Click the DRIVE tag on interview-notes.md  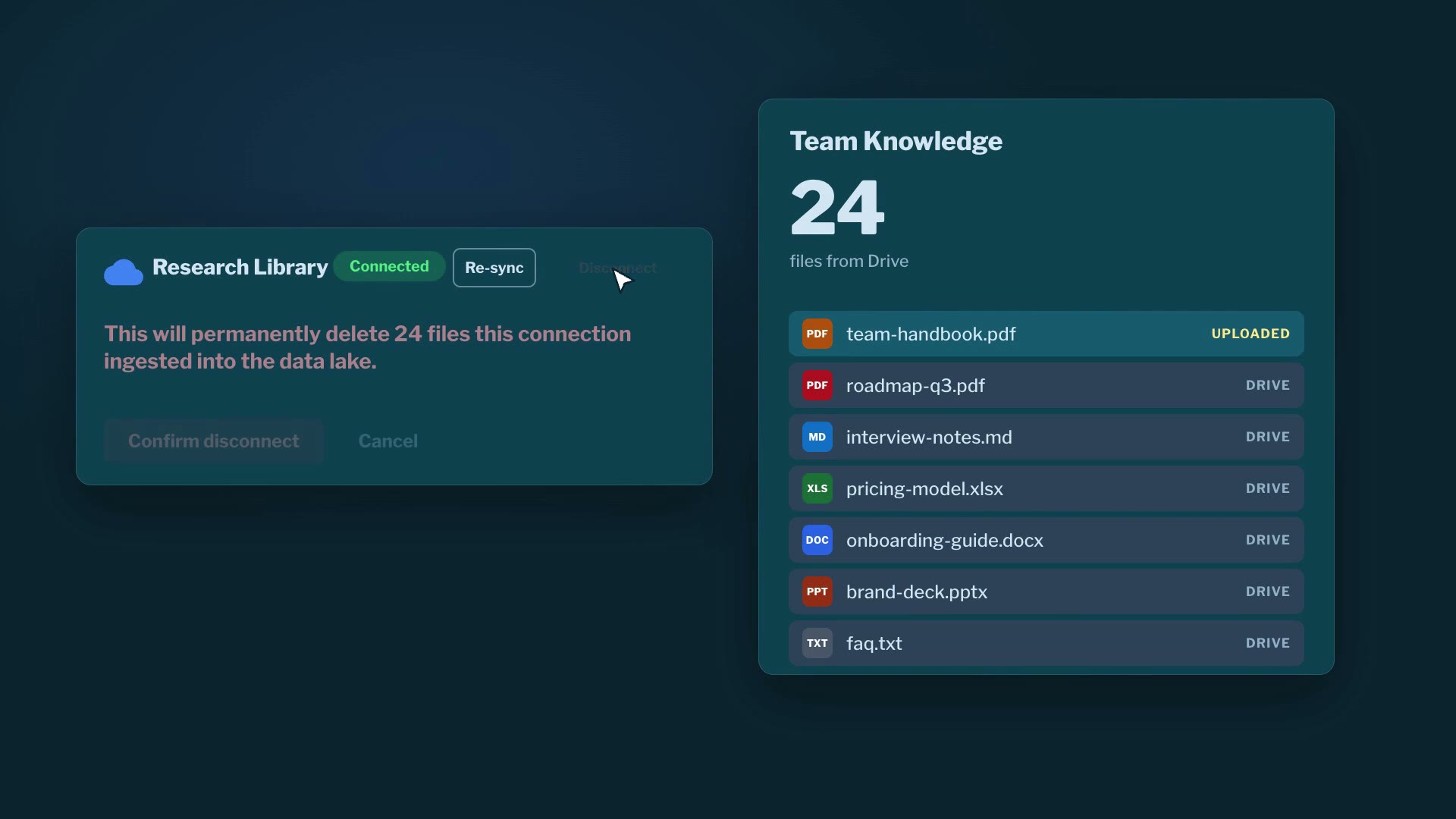tap(1267, 437)
